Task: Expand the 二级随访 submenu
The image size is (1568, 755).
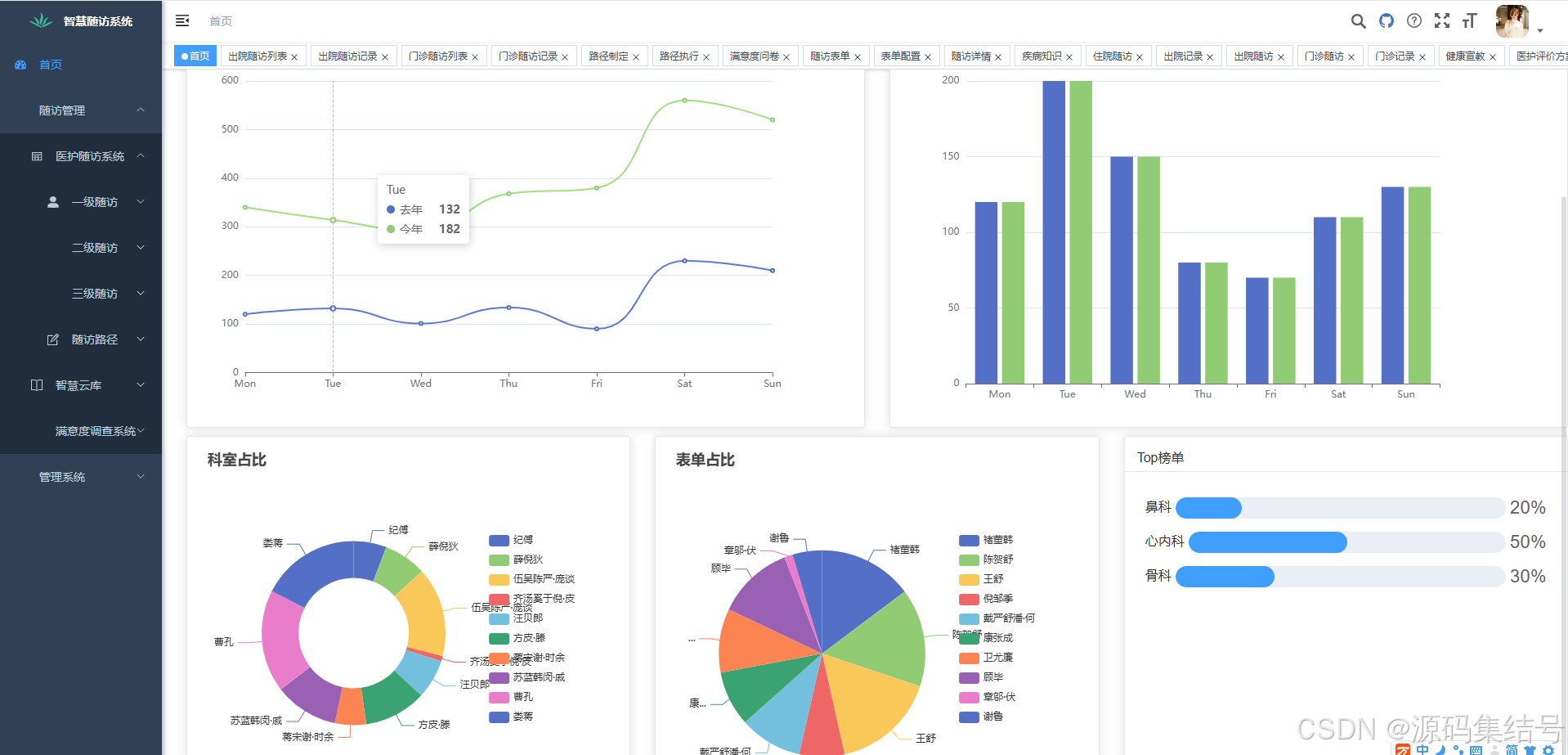Action: click(x=95, y=247)
